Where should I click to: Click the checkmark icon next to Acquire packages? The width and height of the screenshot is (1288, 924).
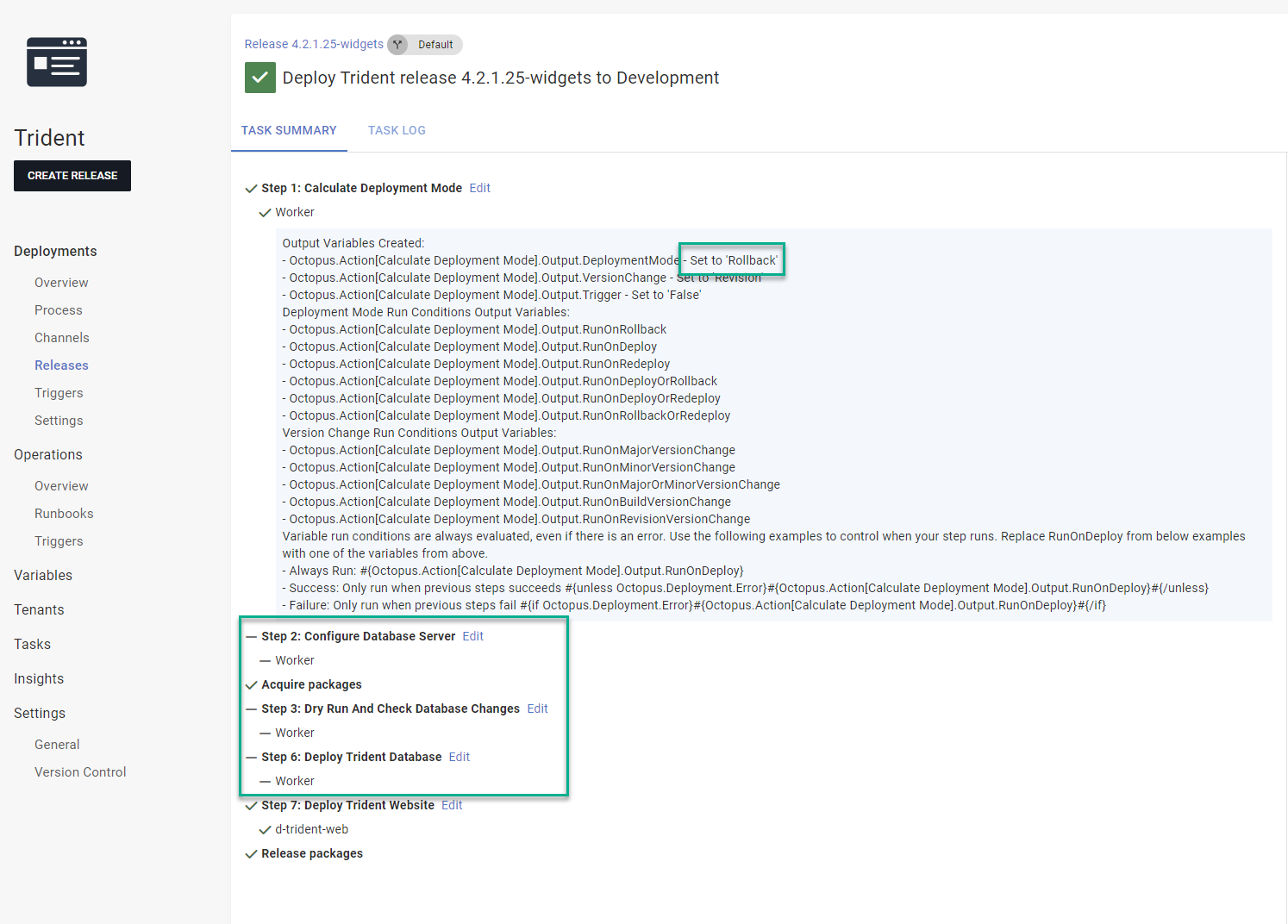(x=251, y=684)
